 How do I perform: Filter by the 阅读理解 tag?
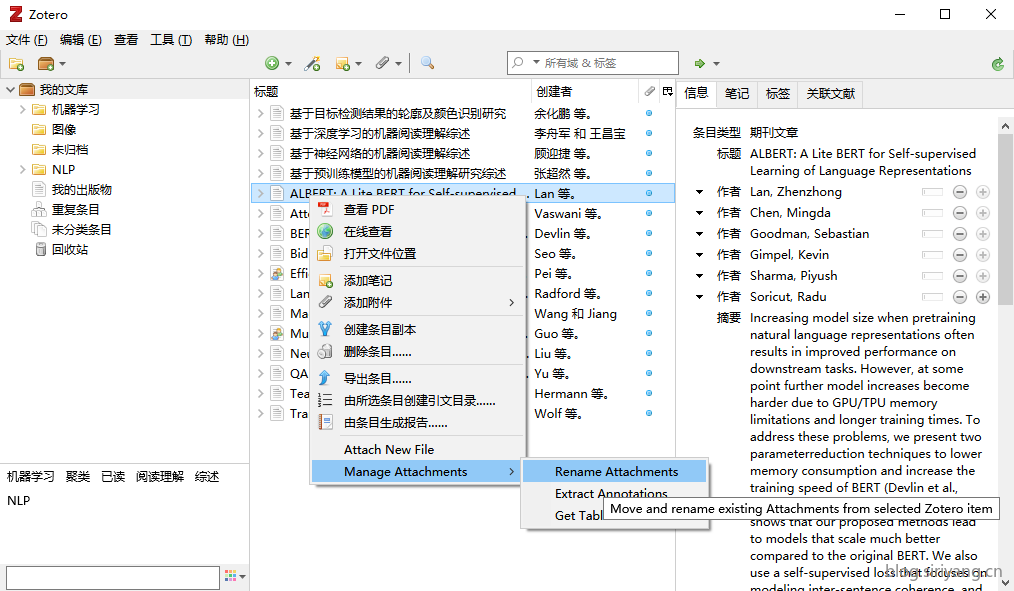coord(160,477)
